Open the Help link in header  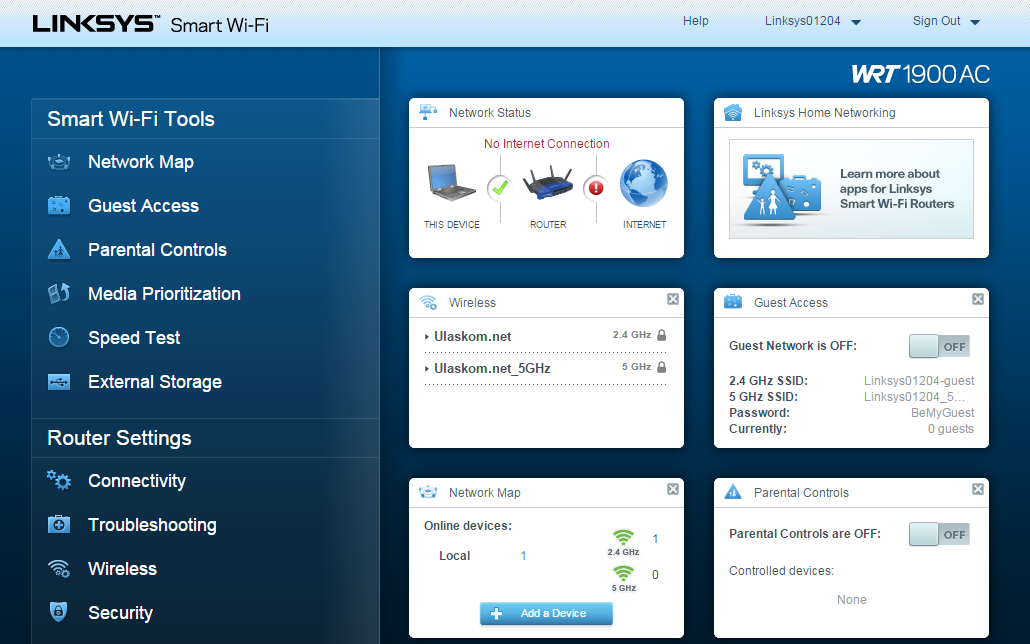coord(695,21)
